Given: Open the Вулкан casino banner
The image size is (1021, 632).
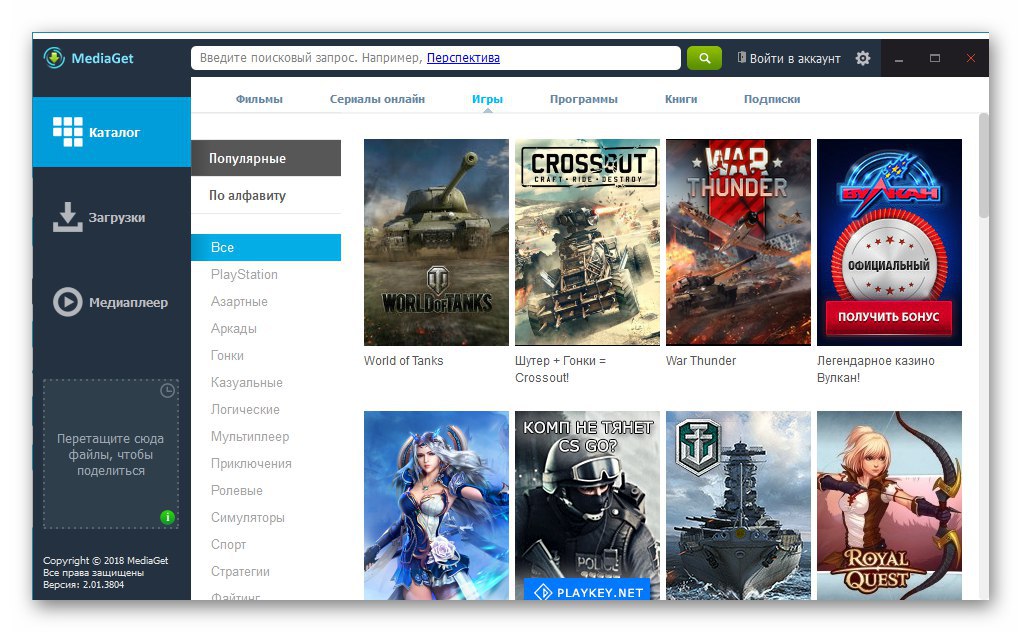Looking at the screenshot, I should click(x=889, y=242).
